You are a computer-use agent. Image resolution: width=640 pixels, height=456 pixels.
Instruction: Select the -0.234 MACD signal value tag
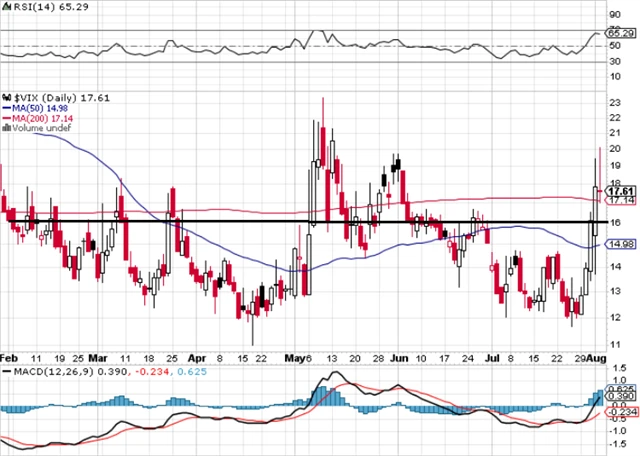click(621, 412)
